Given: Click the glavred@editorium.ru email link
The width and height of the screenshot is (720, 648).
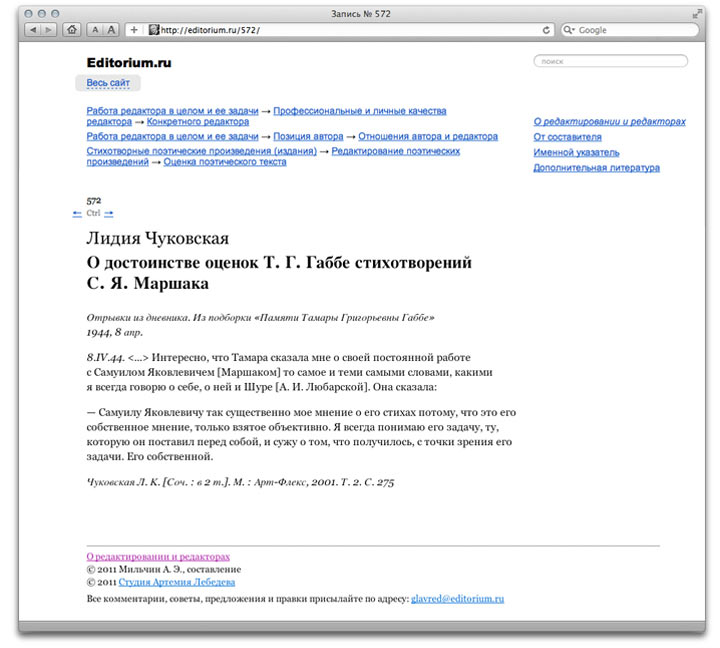Looking at the screenshot, I should [x=457, y=598].
